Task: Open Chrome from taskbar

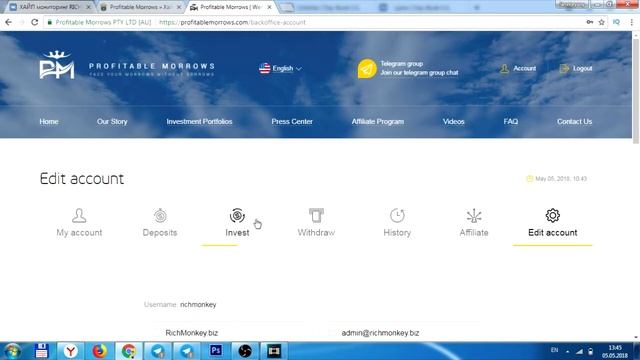Action: tap(129, 351)
